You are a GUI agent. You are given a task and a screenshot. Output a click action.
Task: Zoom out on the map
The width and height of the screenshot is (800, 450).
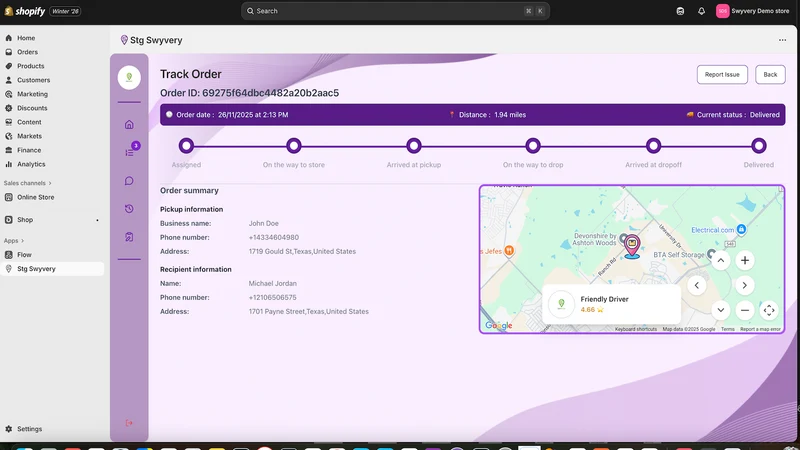click(x=745, y=310)
